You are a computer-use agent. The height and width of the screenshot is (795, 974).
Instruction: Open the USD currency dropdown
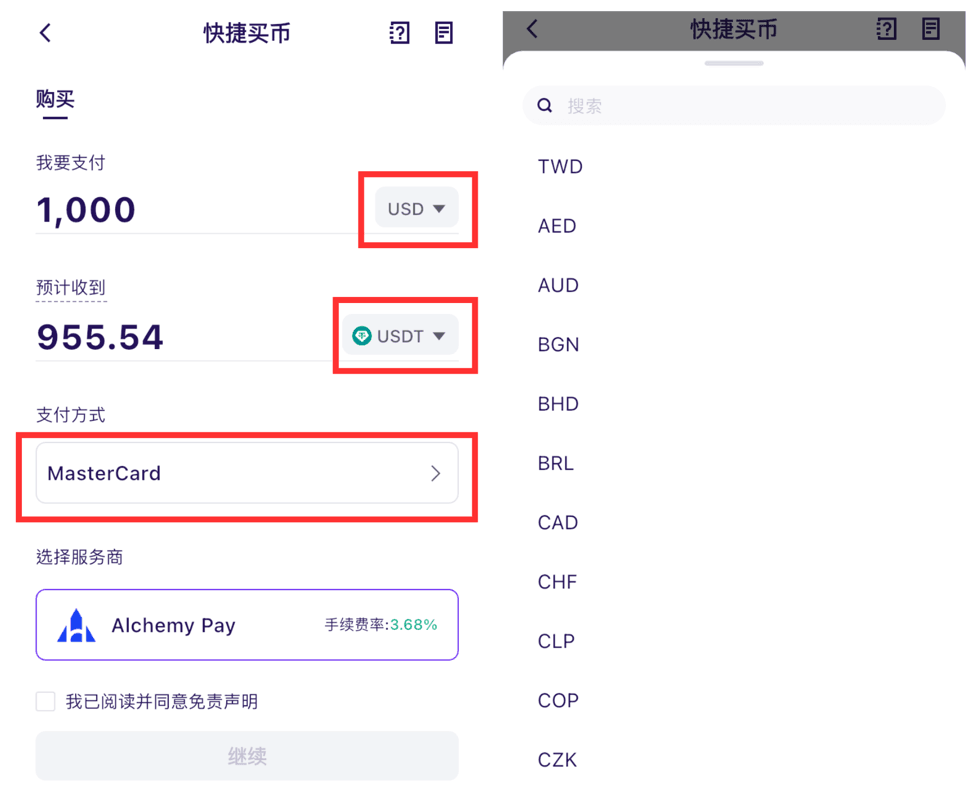tap(417, 208)
